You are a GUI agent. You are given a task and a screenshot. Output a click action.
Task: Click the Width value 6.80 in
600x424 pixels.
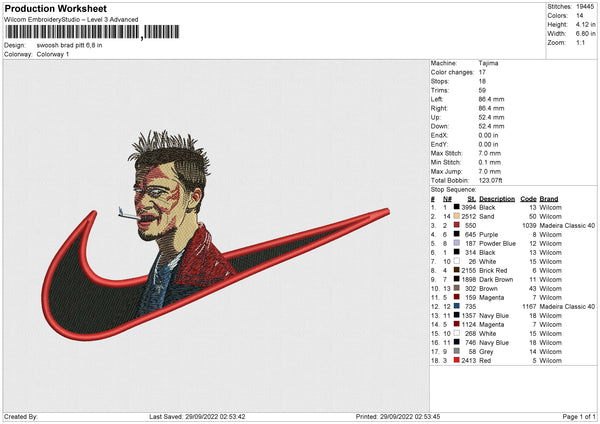[x=586, y=34]
